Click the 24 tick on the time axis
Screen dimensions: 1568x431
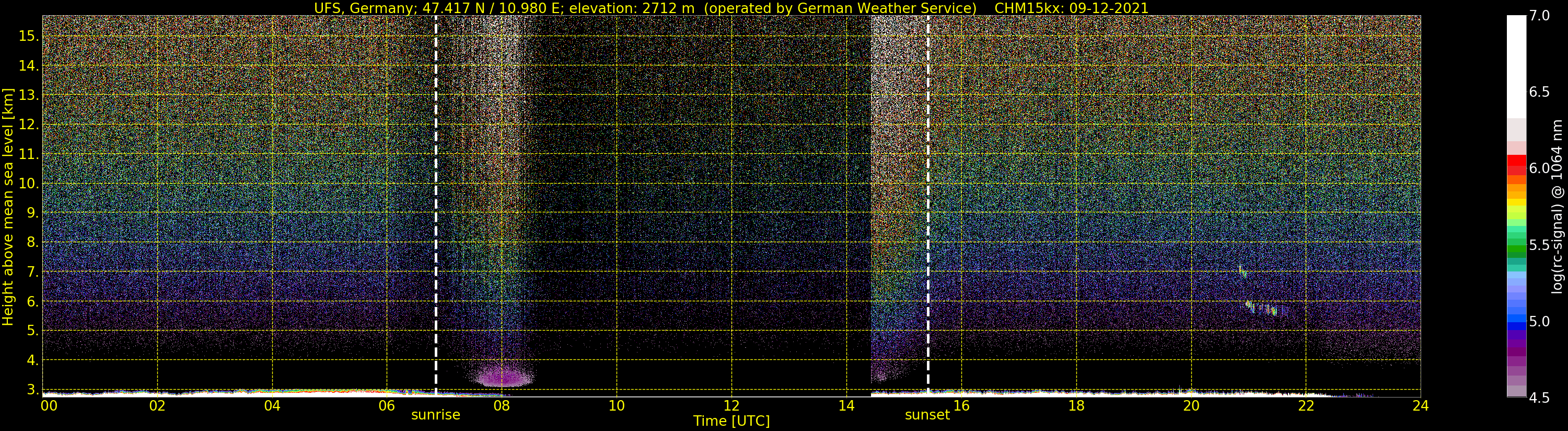tap(1420, 406)
